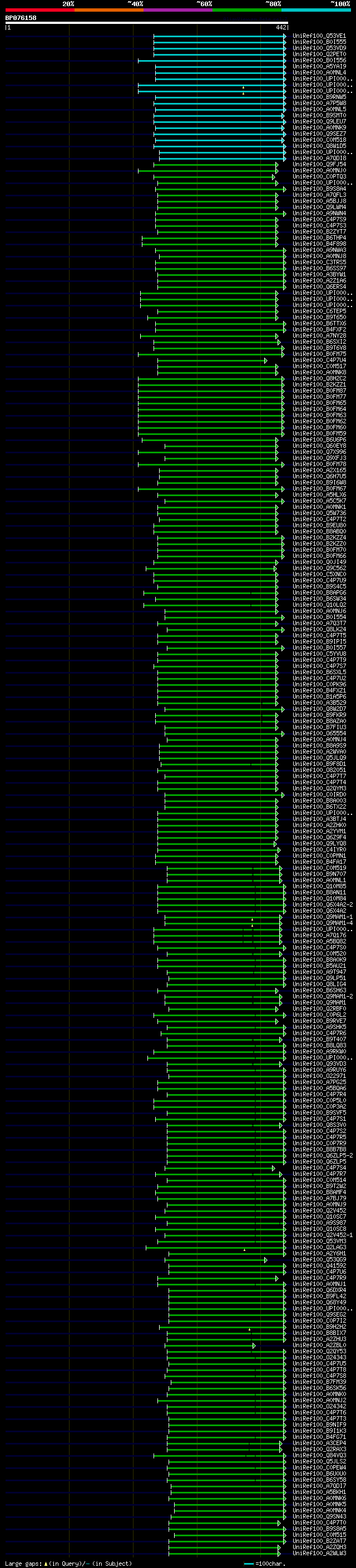Open hit UniRef100_Q9FJ54

click(319, 164)
